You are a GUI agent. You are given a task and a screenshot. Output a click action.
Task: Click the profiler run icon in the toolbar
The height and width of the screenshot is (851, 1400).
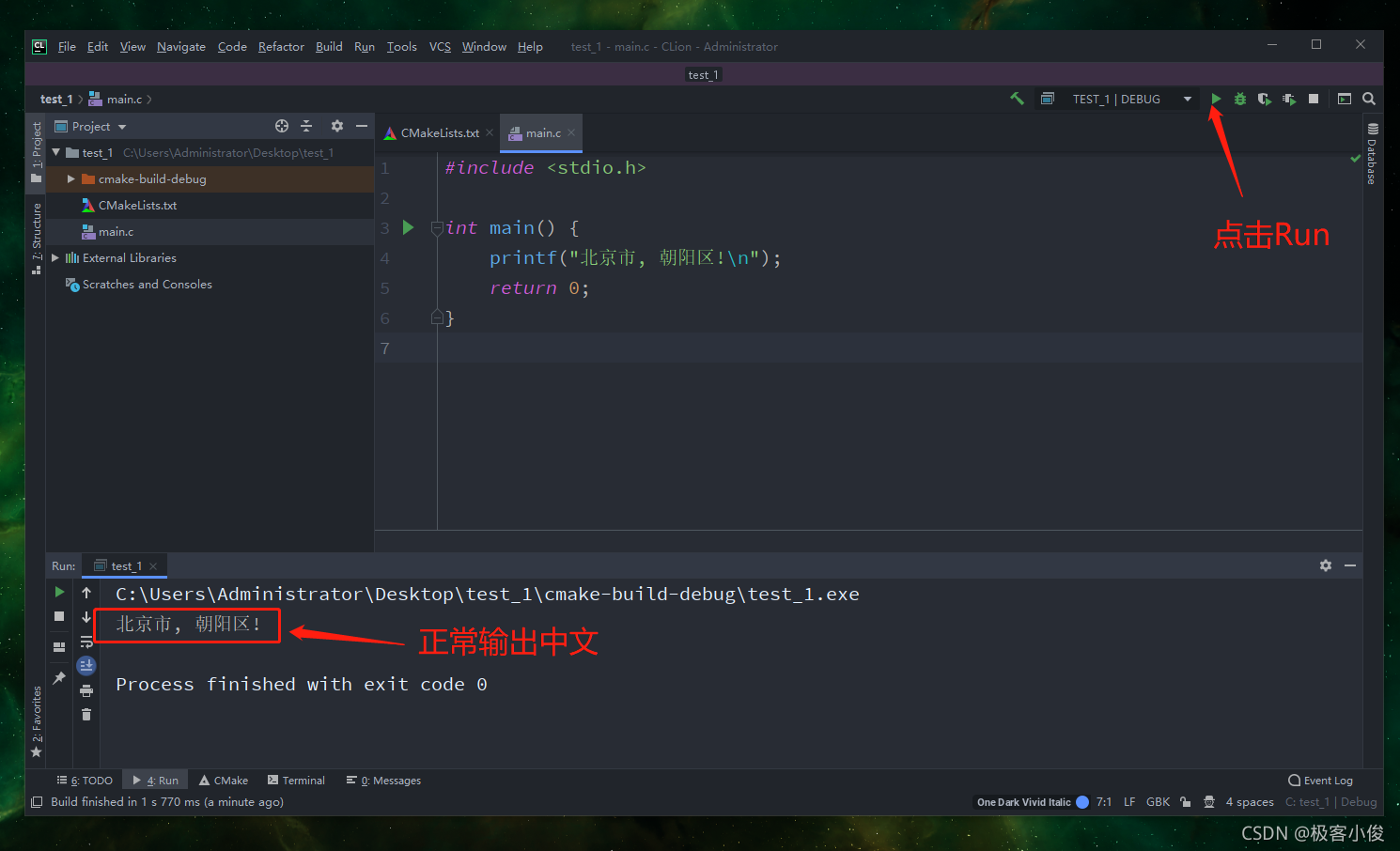click(1289, 99)
